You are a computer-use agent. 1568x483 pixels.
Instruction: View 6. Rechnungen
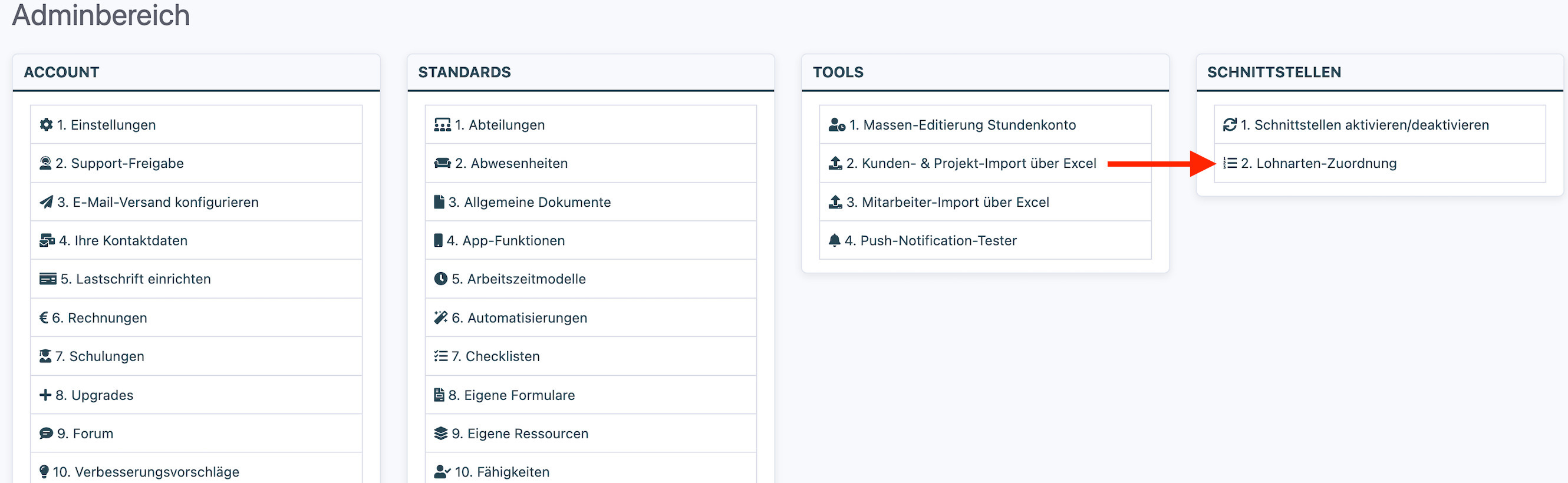click(x=196, y=317)
